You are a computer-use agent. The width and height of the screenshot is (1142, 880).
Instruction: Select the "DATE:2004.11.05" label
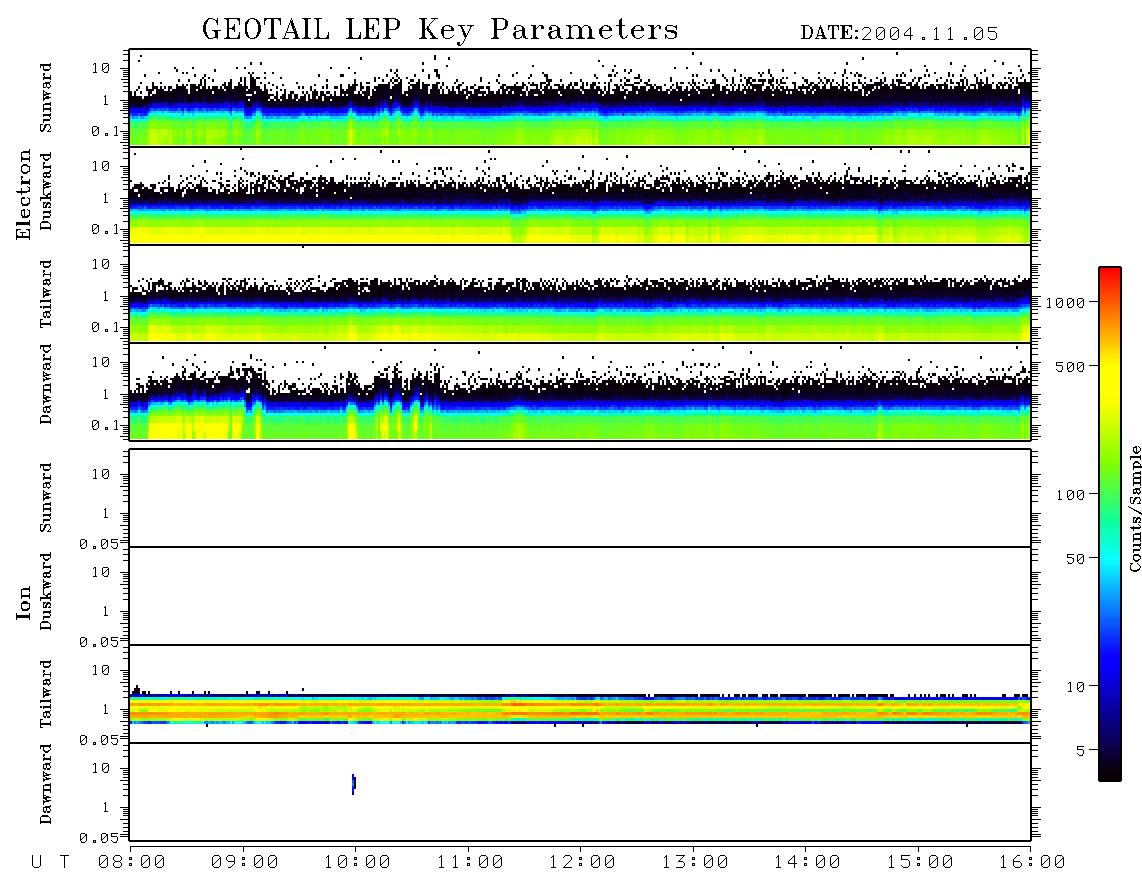click(x=899, y=34)
